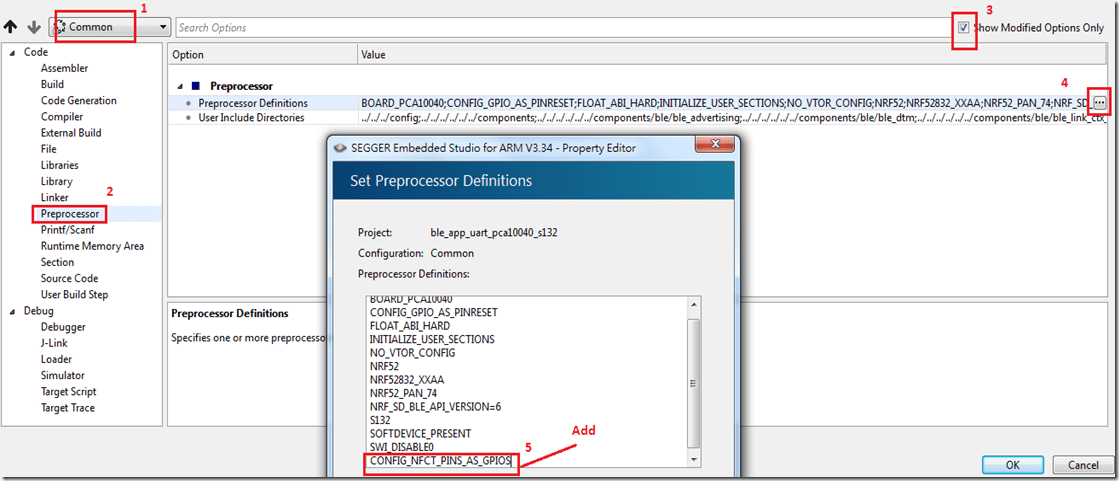Click the Cancel button
This screenshot has height=481, width=1119.
pos(1083,465)
